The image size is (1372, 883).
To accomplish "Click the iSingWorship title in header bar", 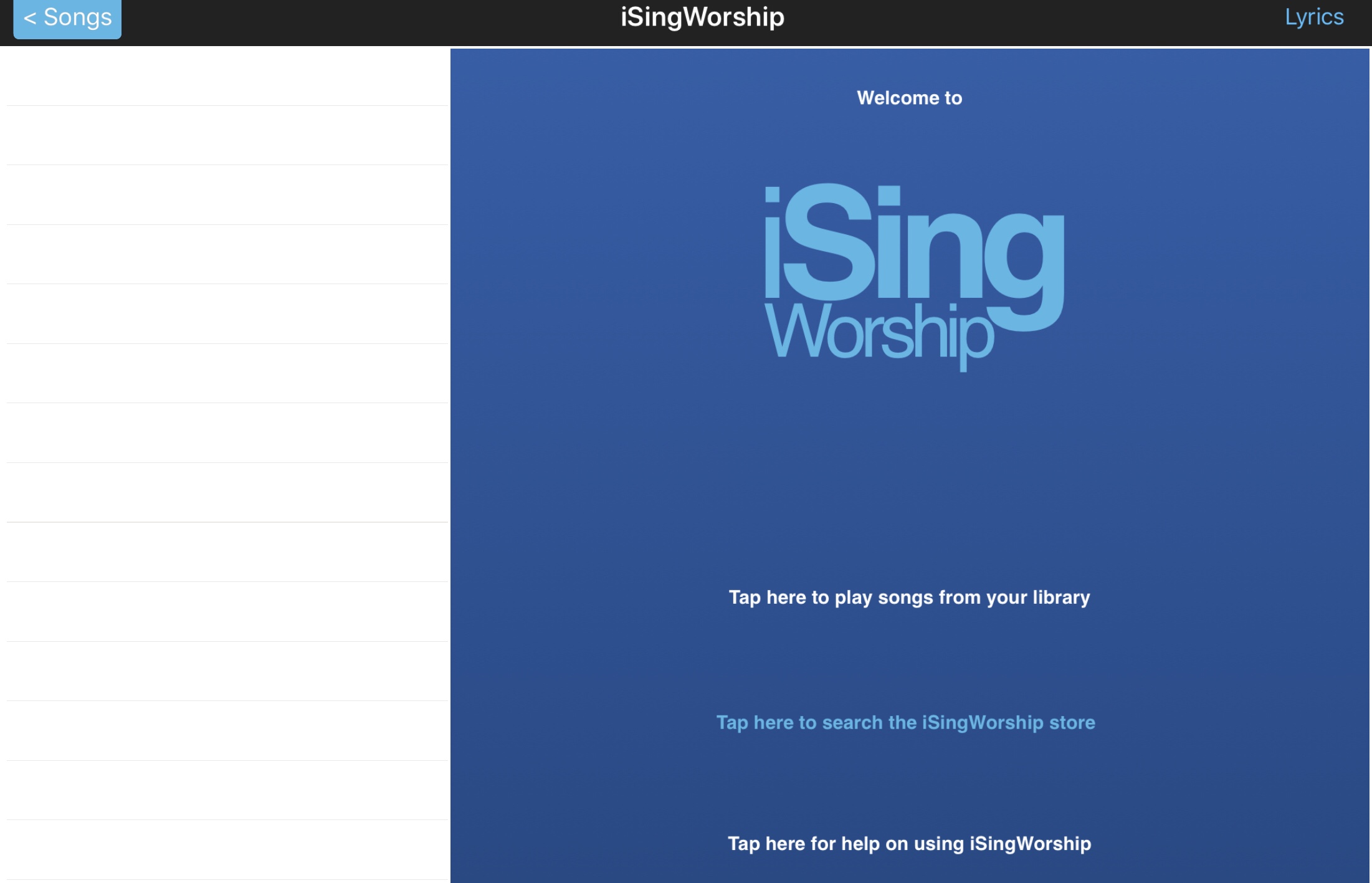I will [x=702, y=17].
